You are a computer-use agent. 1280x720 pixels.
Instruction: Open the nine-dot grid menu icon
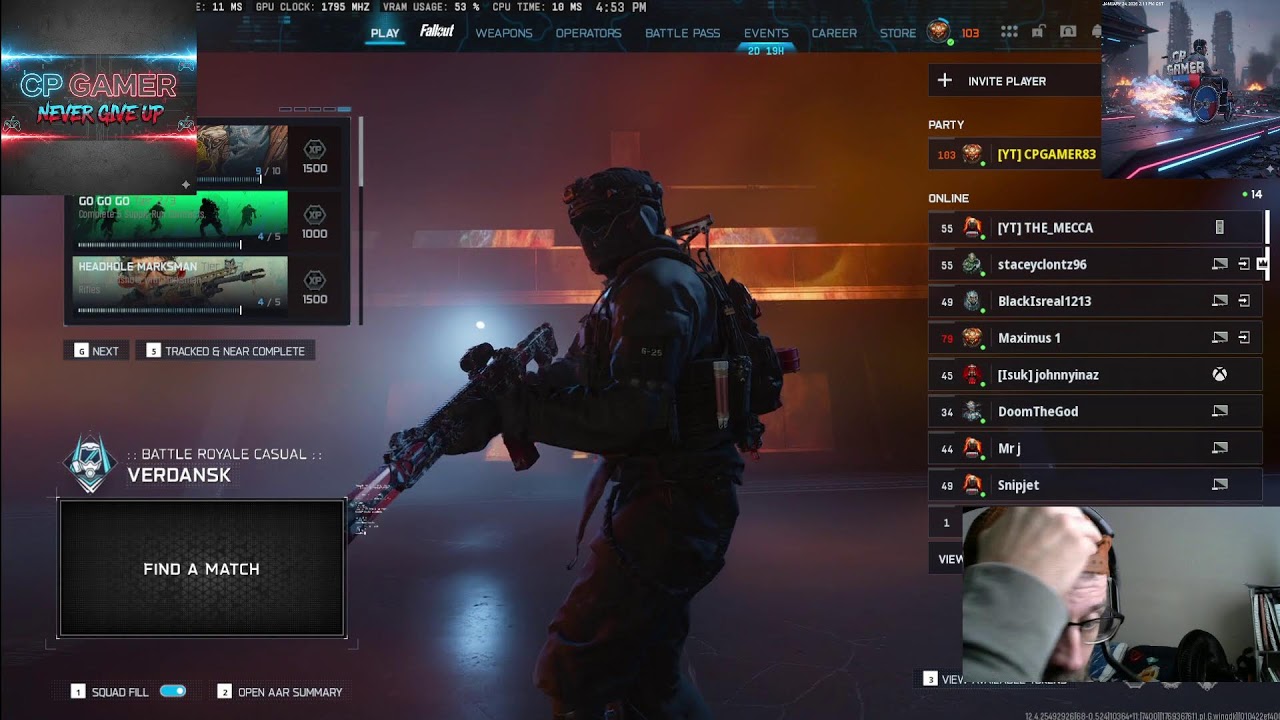pyautogui.click(x=1009, y=32)
